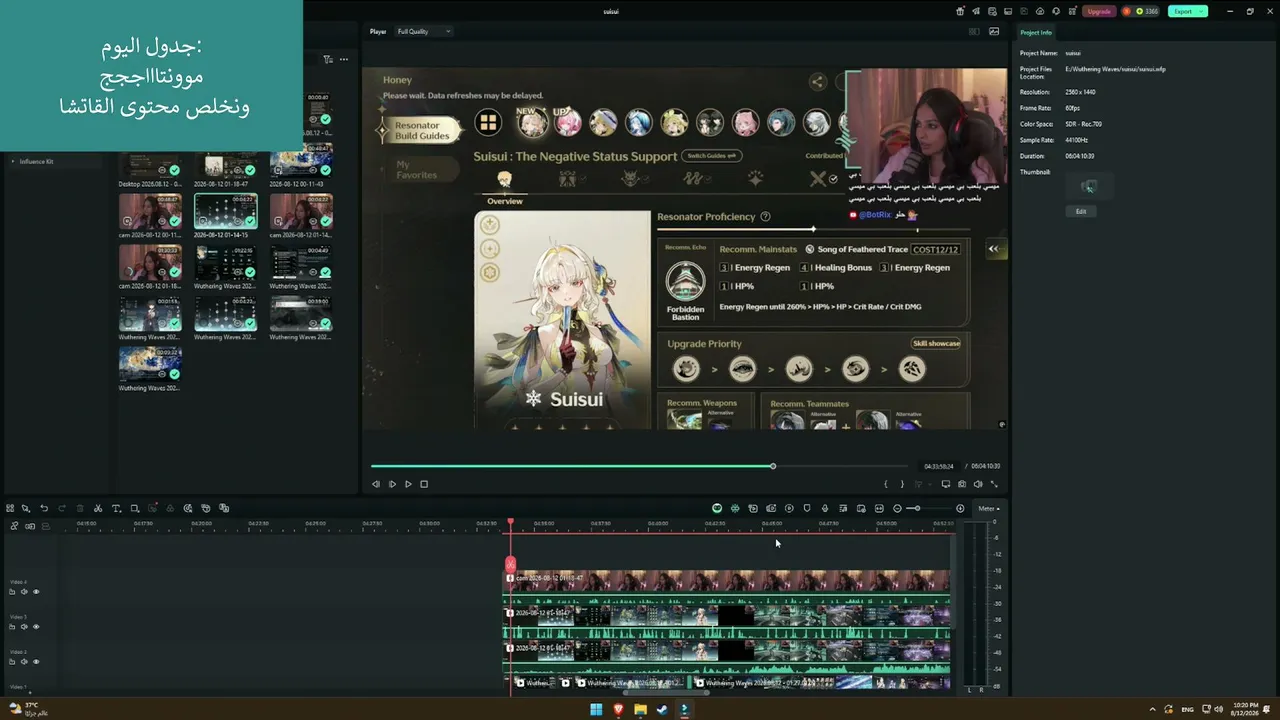This screenshot has width=1280, height=720.
Task: Click the voiceover microphone icon
Action: [x=825, y=508]
